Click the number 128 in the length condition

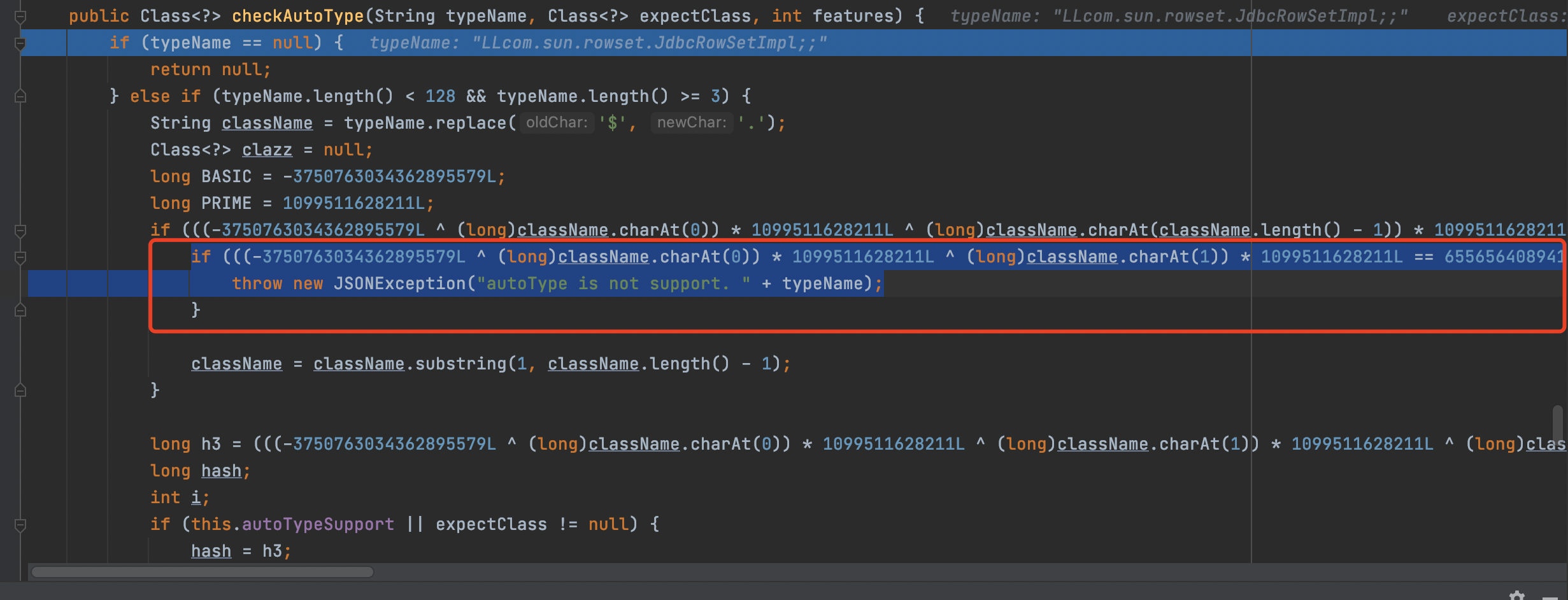click(x=440, y=96)
